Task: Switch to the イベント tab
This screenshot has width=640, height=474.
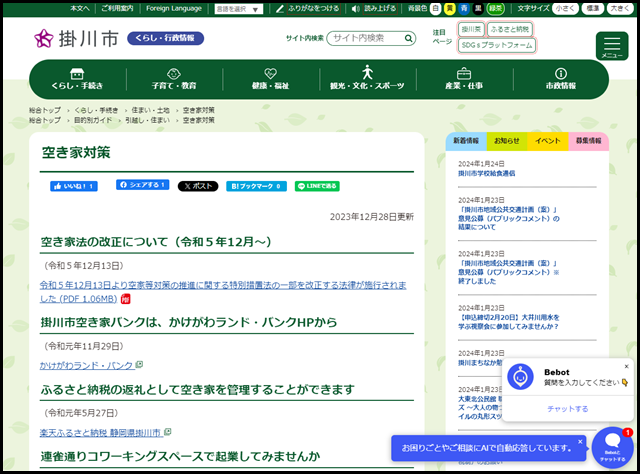Action: pos(547,141)
